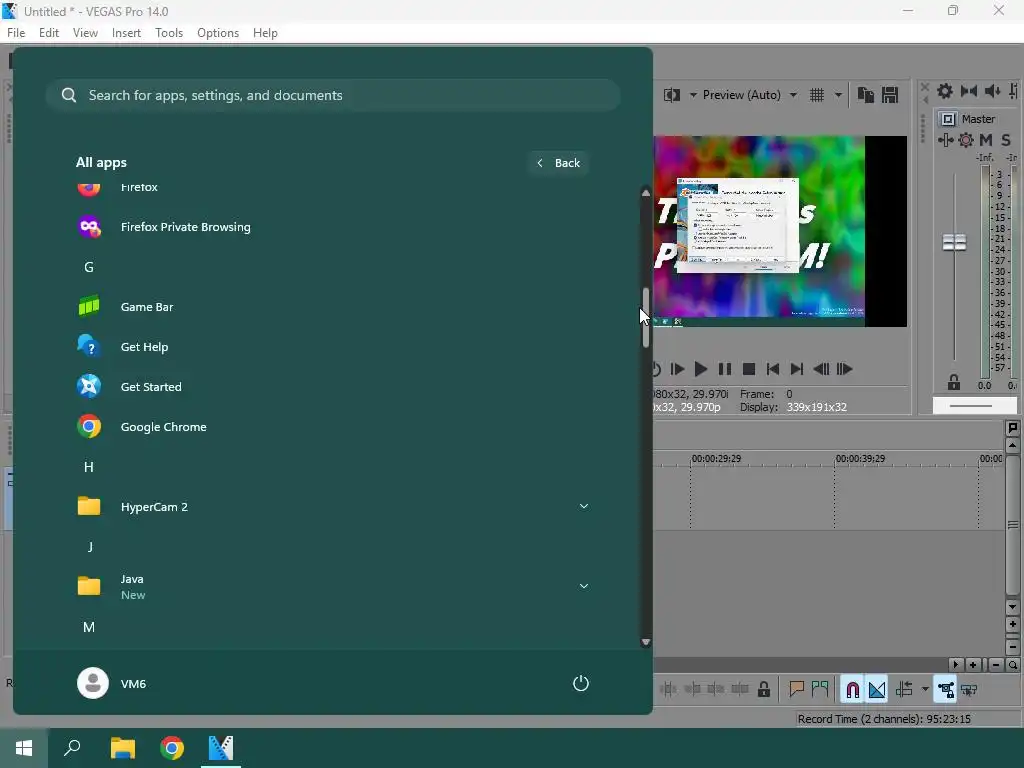
Task: Toggle Ignore Event Grouping button
Action: tap(969, 689)
